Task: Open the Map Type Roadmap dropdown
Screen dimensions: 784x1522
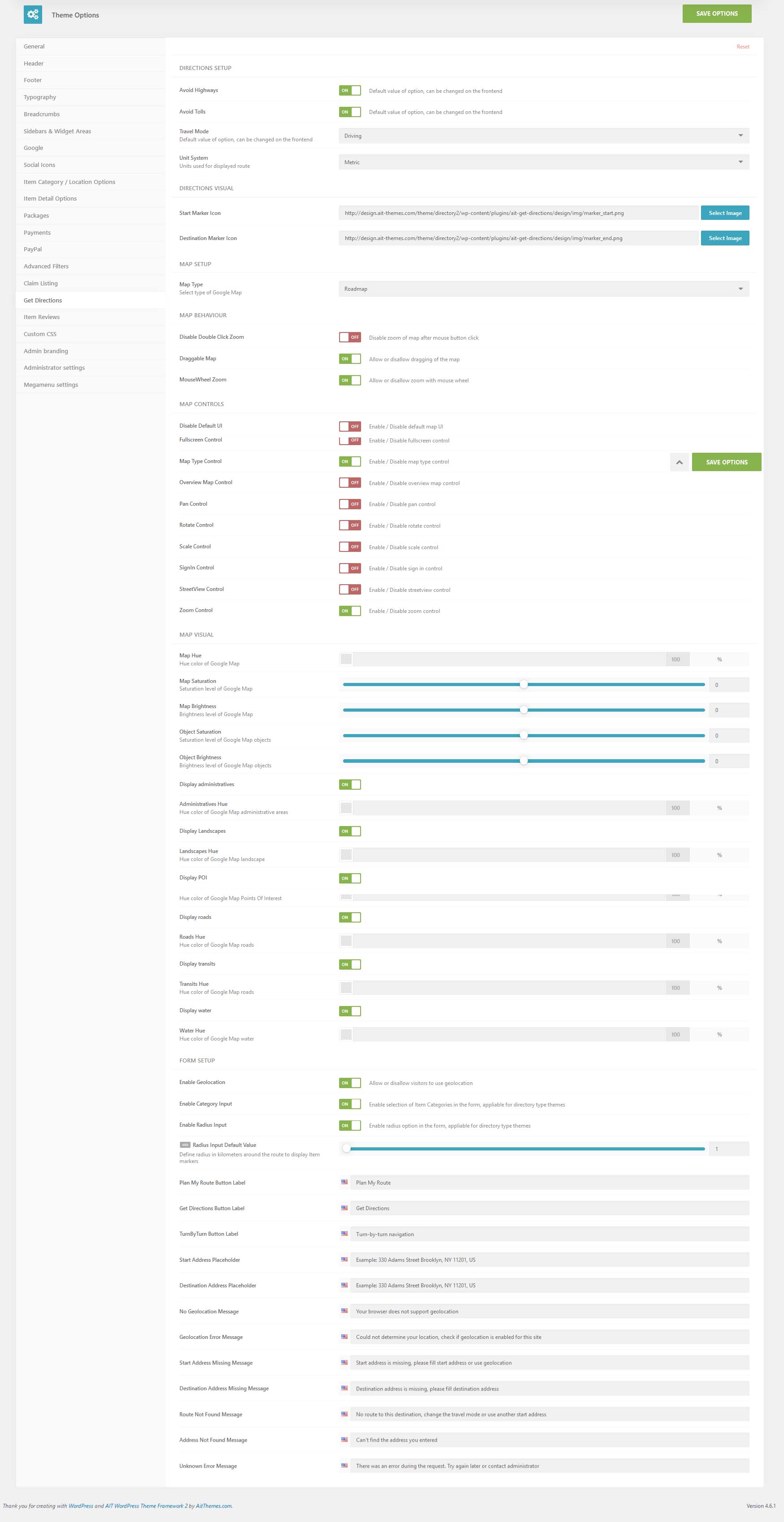Action: pos(544,289)
